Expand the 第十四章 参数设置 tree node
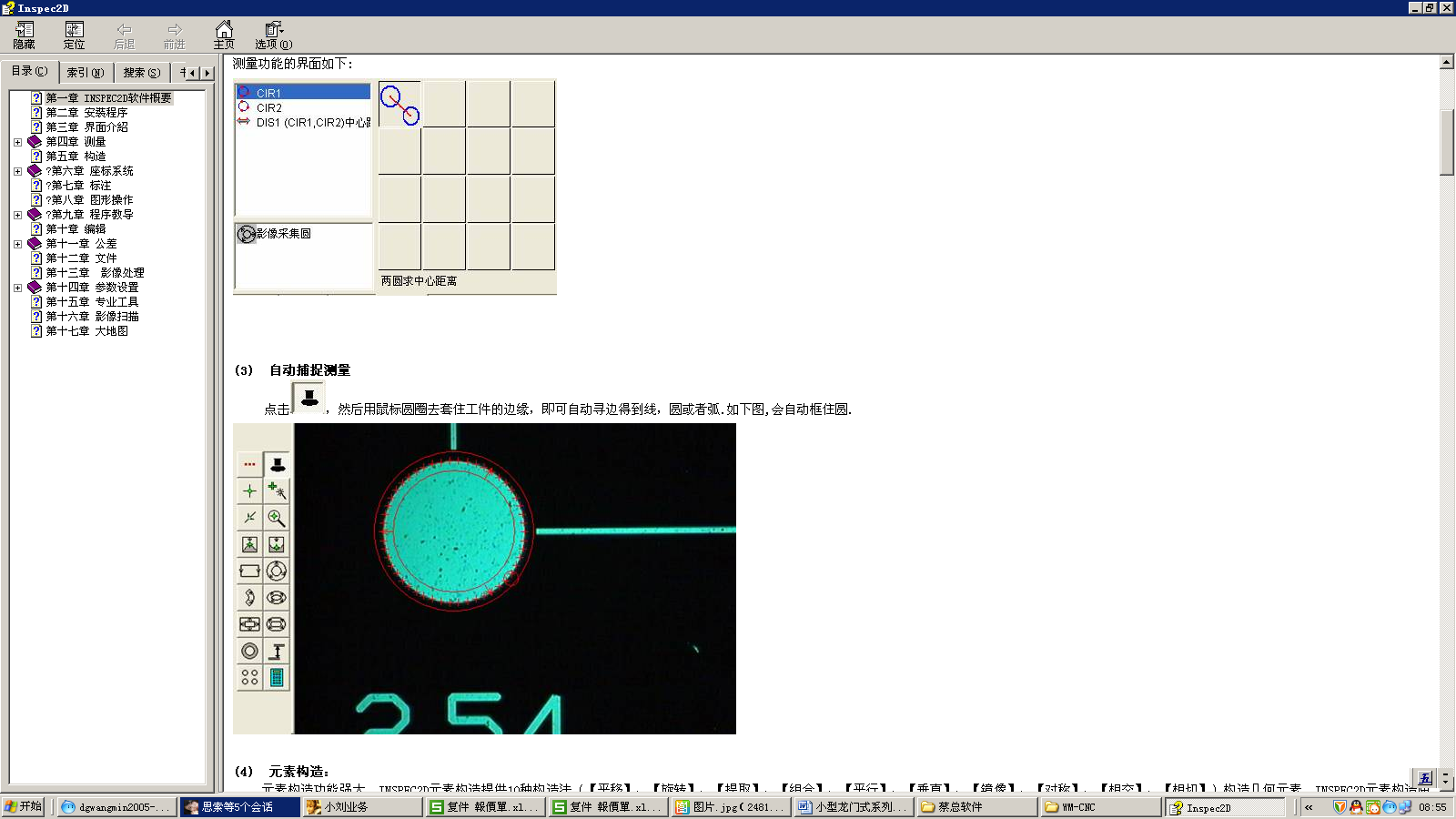This screenshot has width=1456, height=819. click(17, 288)
